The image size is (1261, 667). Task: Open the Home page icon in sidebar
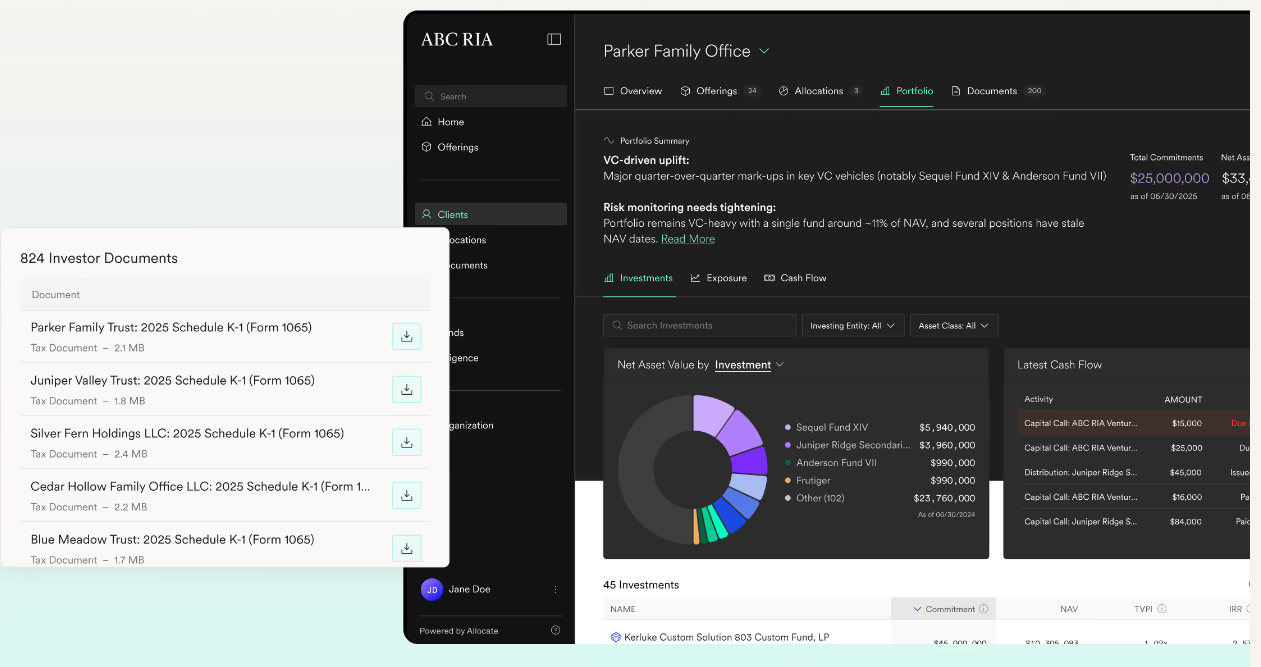[x=426, y=122]
